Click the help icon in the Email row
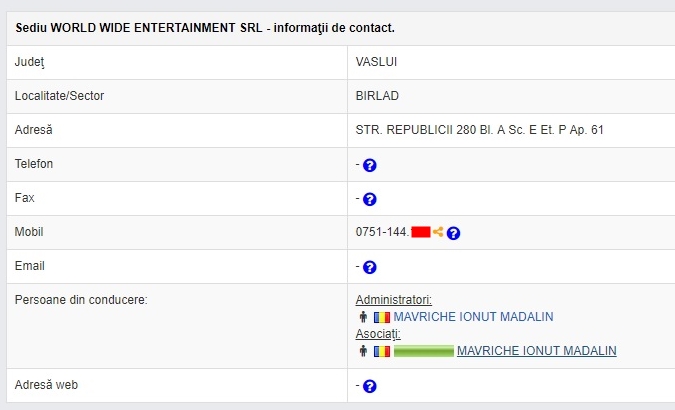Screen dimensions: 675x410 coord(370,267)
